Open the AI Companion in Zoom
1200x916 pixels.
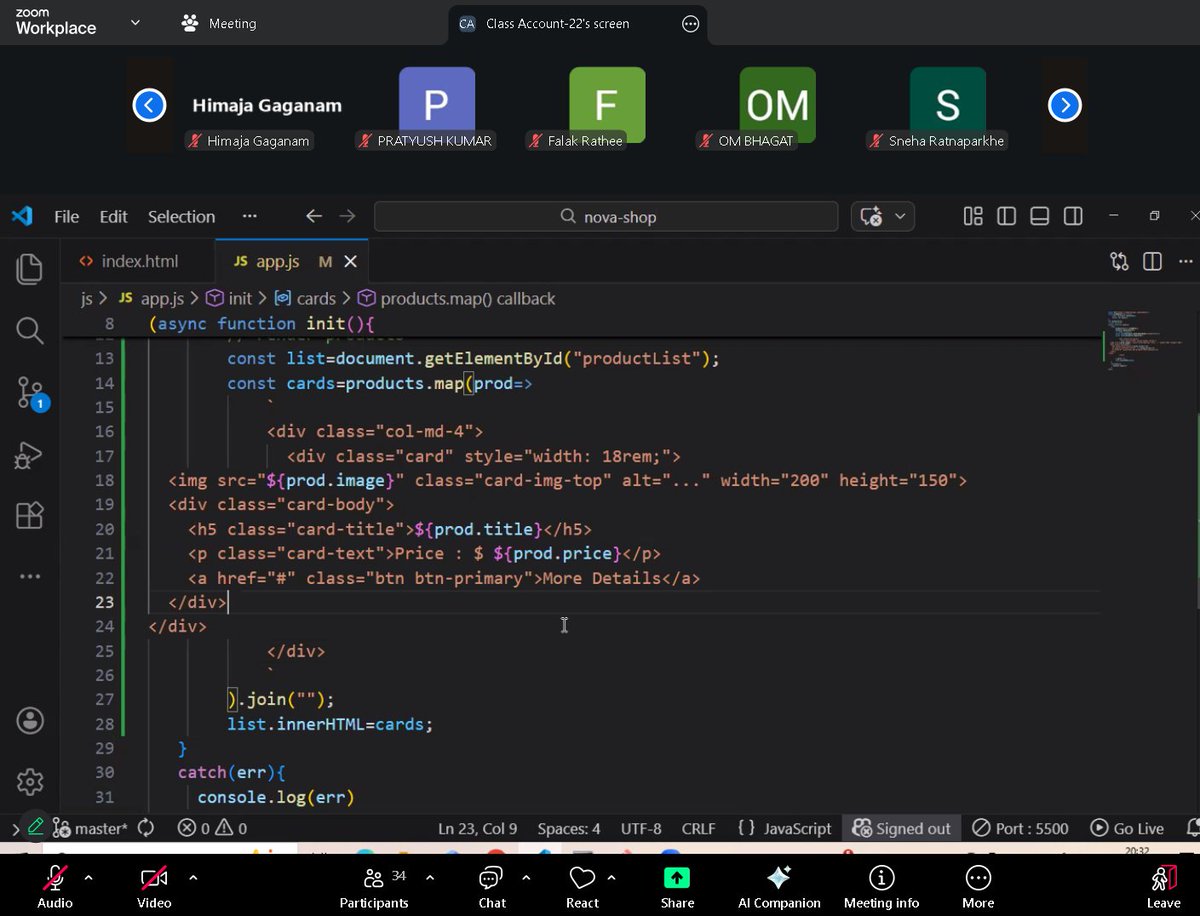(x=779, y=886)
